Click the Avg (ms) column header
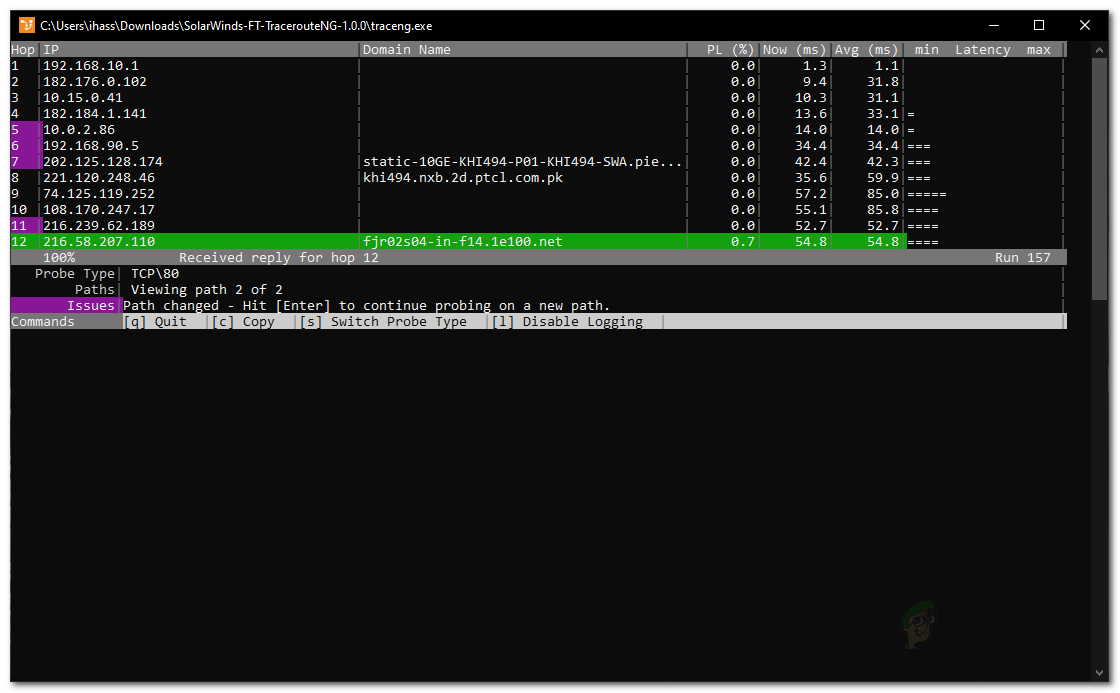The width and height of the screenshot is (1120, 693). tap(866, 49)
